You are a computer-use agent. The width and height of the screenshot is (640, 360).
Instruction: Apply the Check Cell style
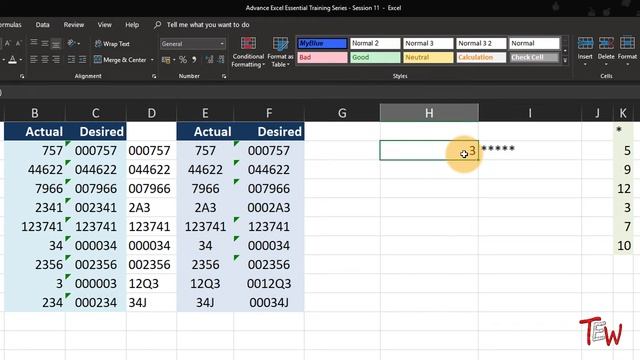[534, 58]
